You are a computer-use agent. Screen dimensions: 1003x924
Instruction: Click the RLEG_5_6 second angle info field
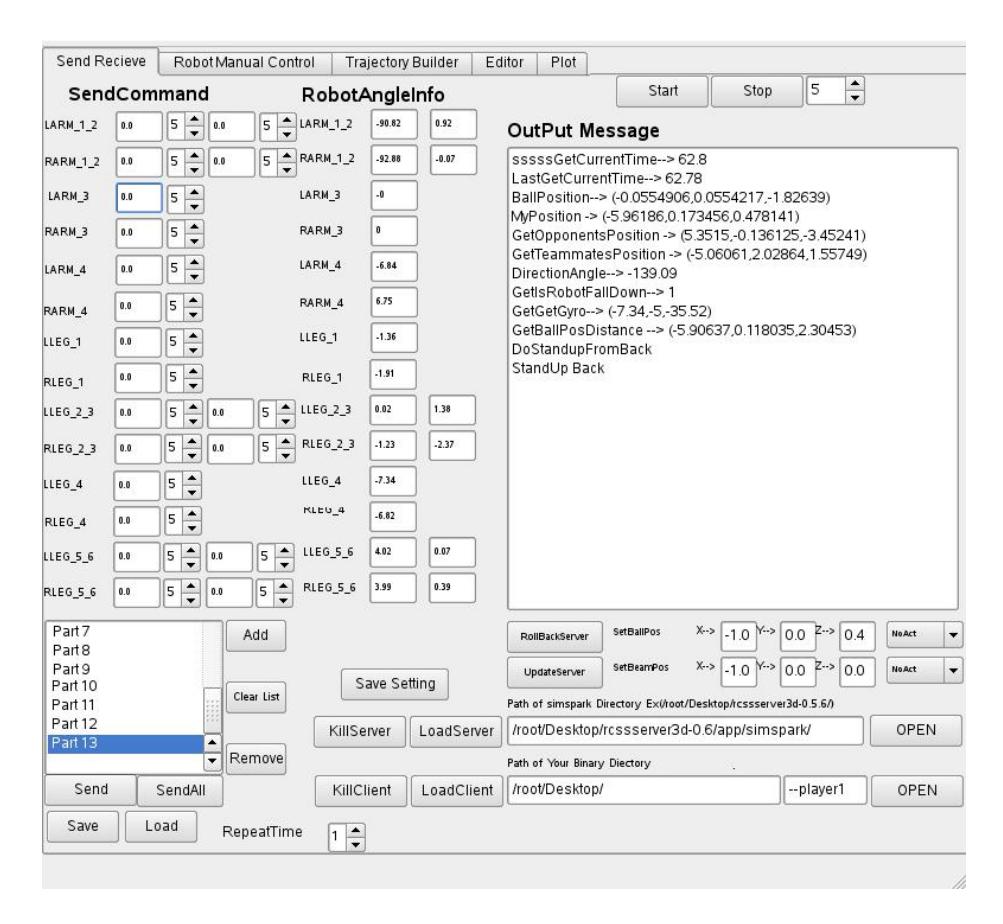452,588
